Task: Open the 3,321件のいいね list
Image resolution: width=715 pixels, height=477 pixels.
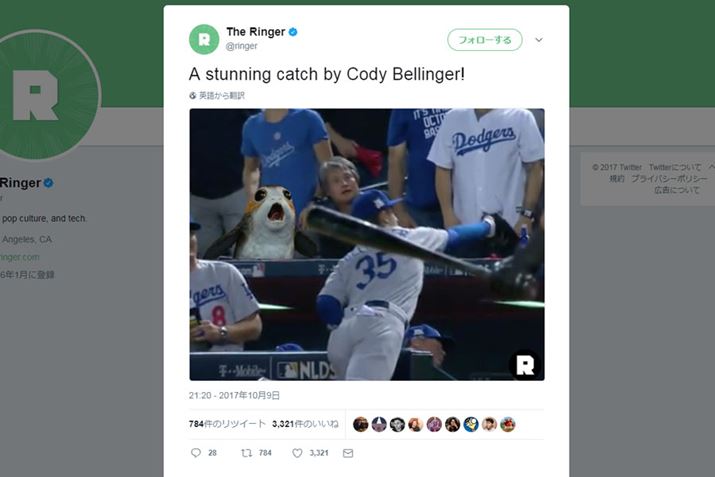Action: (x=305, y=424)
